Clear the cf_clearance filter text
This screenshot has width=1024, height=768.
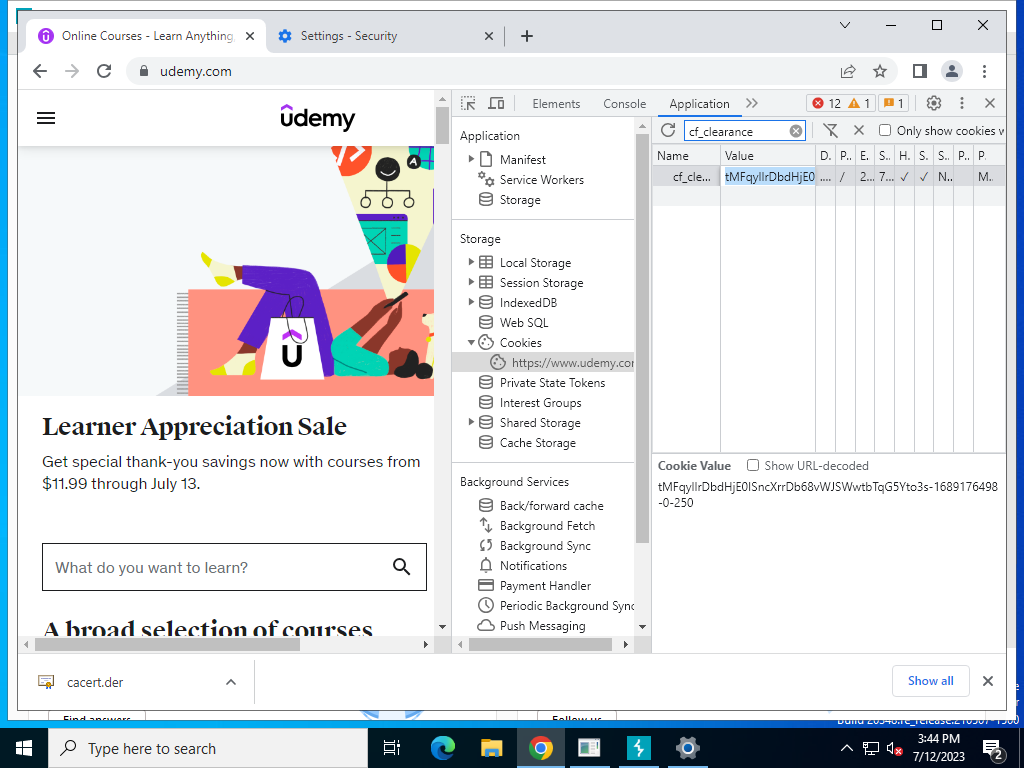795,131
